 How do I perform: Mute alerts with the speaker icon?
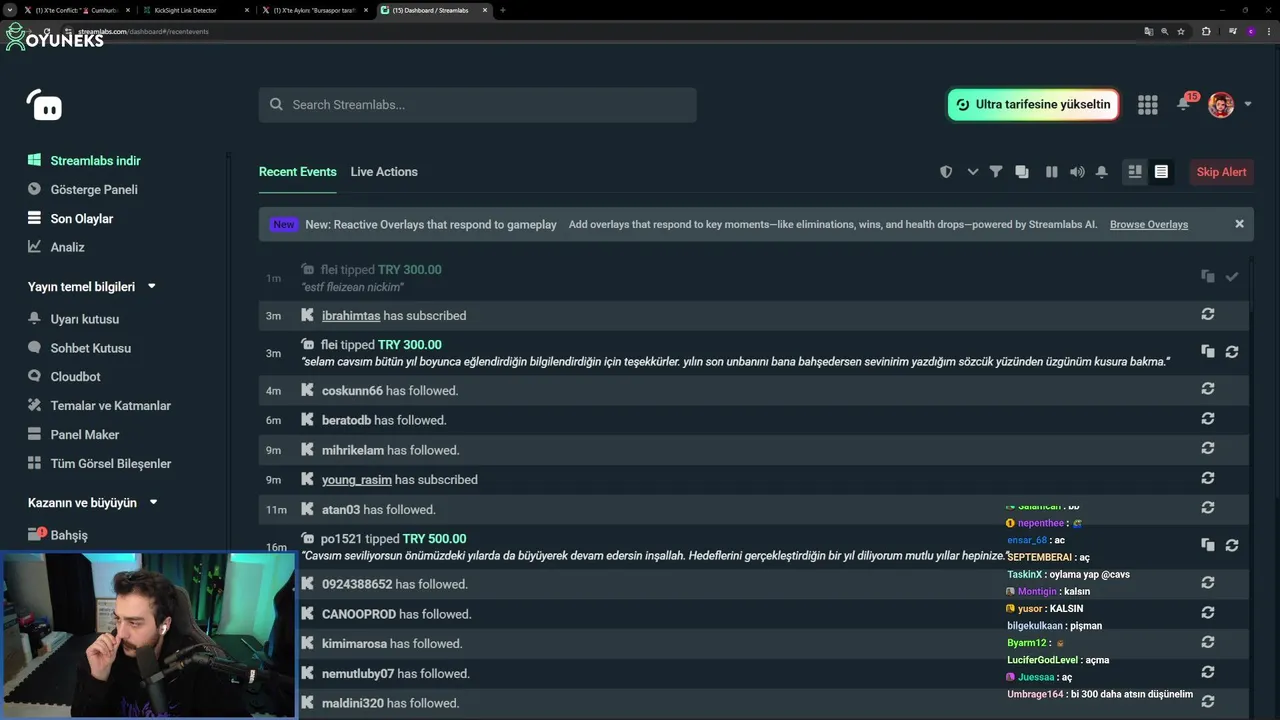(x=1077, y=172)
